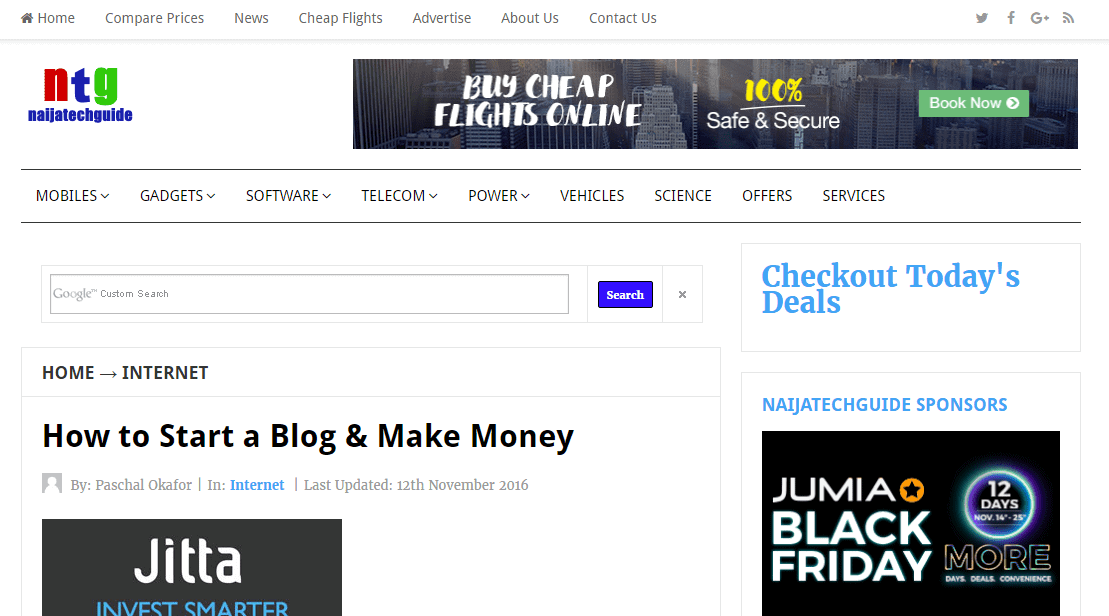The width and height of the screenshot is (1109, 616).
Task: Open the News page
Action: pyautogui.click(x=251, y=18)
